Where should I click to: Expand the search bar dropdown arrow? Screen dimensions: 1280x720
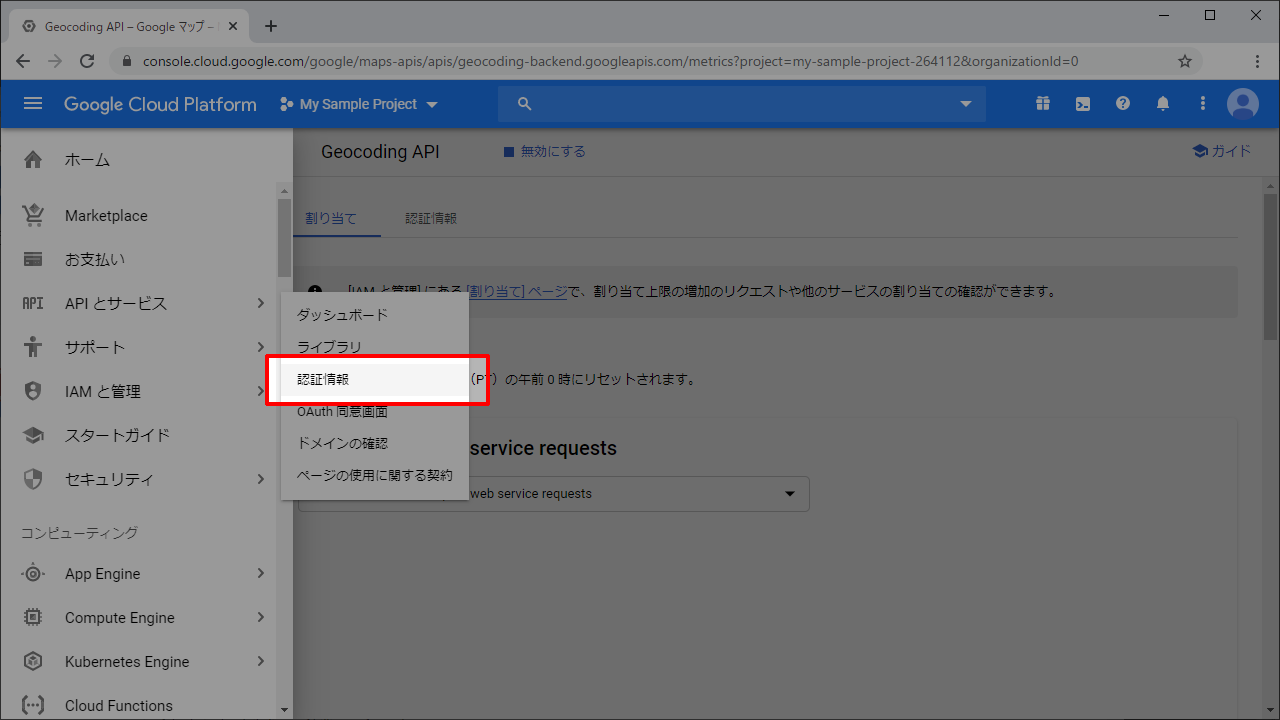pyautogui.click(x=966, y=104)
